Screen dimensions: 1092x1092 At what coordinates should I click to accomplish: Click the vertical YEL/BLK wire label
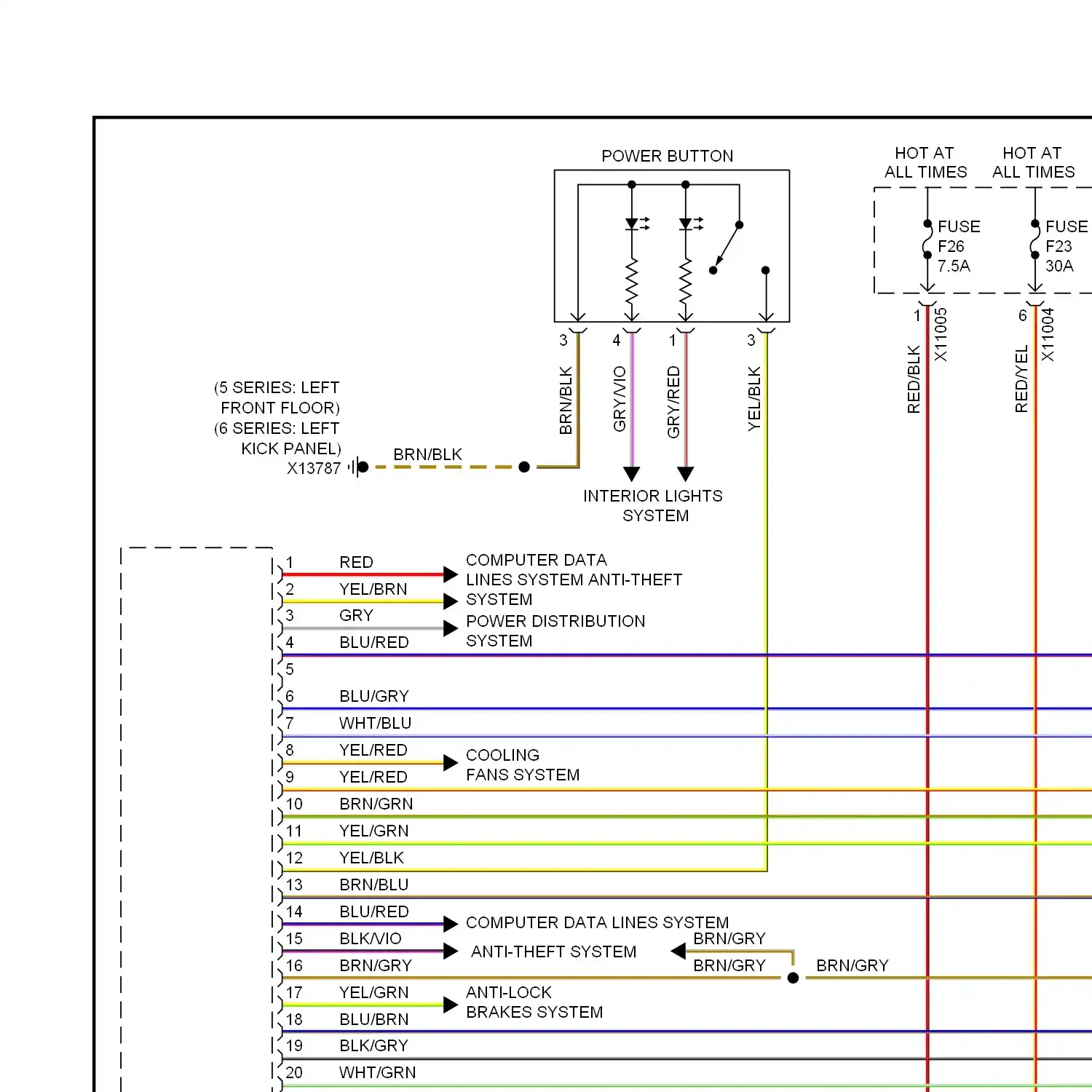(754, 399)
